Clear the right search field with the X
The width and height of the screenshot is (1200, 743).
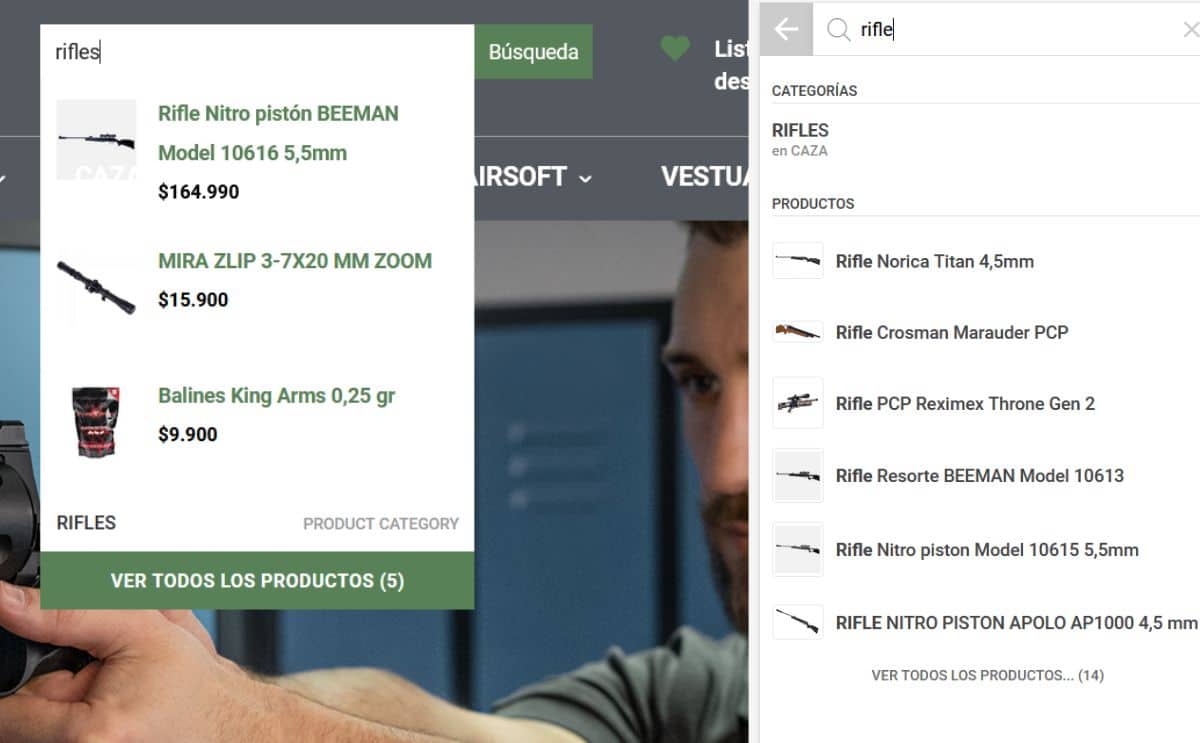coord(1190,30)
